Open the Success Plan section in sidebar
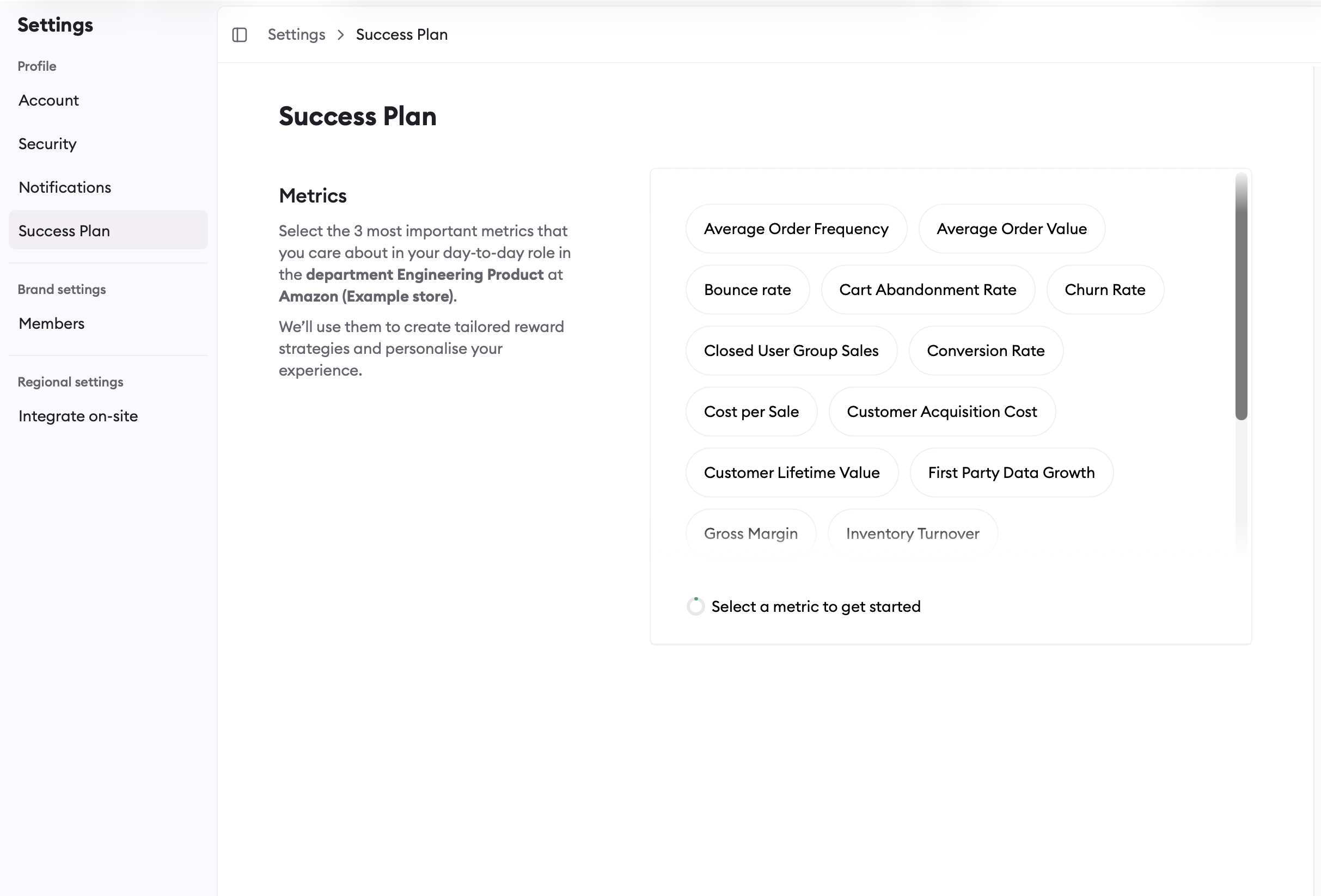The width and height of the screenshot is (1321, 896). 64,230
